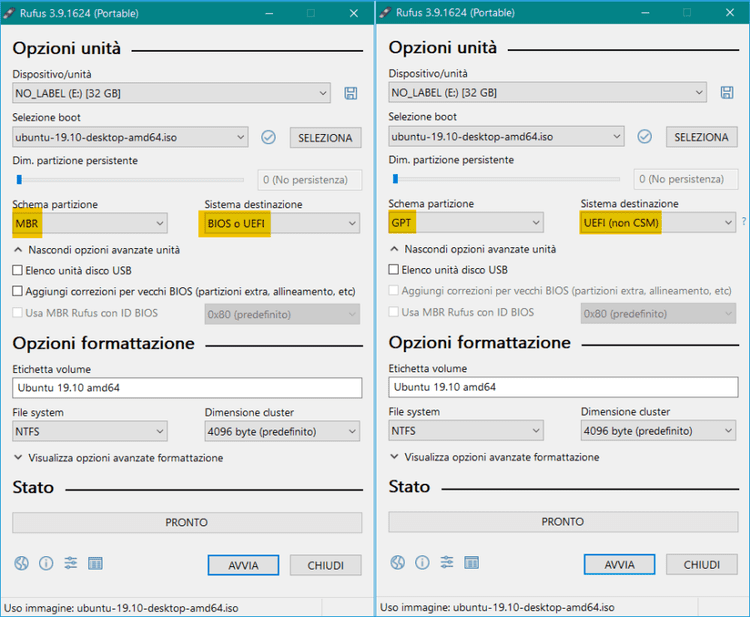750x617 pixels.
Task: Click the help question mark in right window
Action: [744, 221]
